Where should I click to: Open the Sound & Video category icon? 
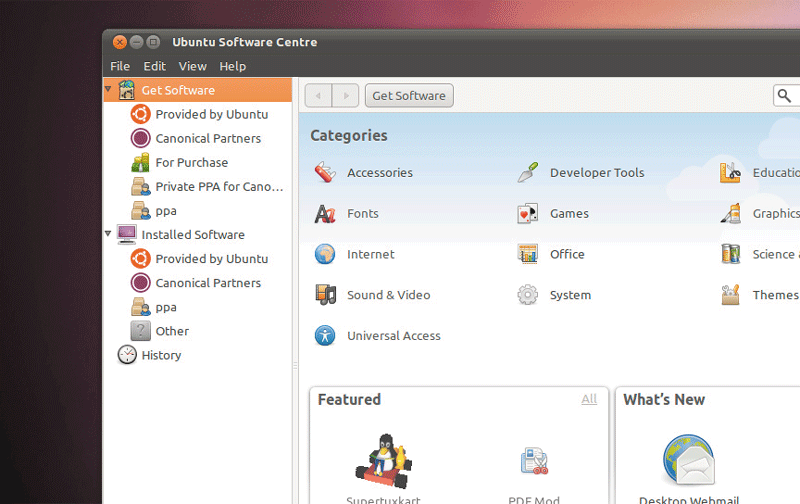click(x=325, y=295)
